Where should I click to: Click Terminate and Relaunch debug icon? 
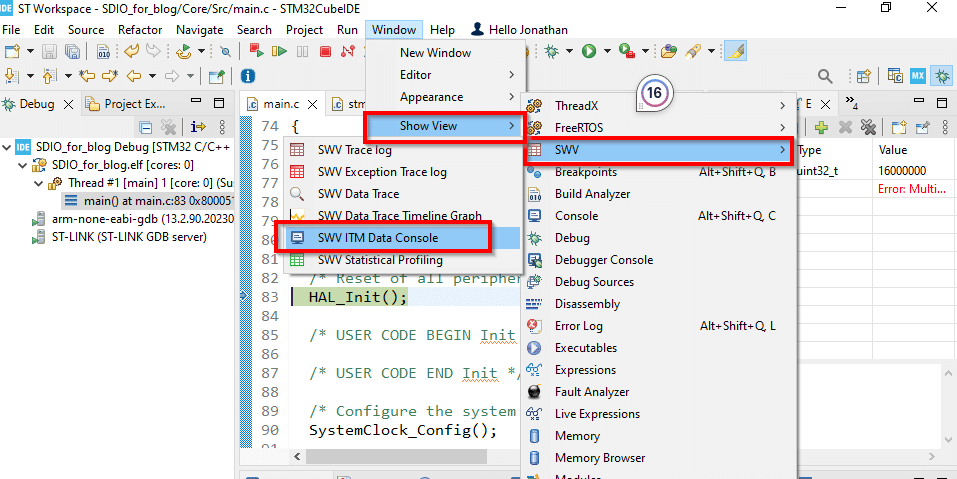pos(257,52)
